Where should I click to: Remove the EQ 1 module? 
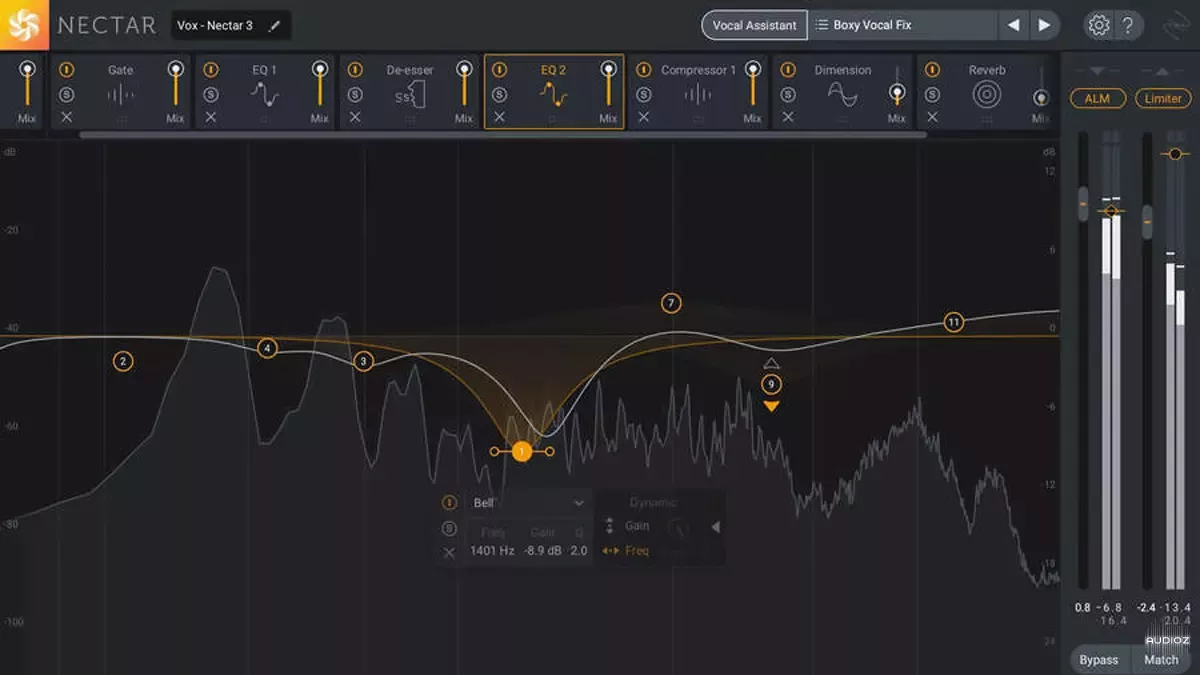(211, 117)
